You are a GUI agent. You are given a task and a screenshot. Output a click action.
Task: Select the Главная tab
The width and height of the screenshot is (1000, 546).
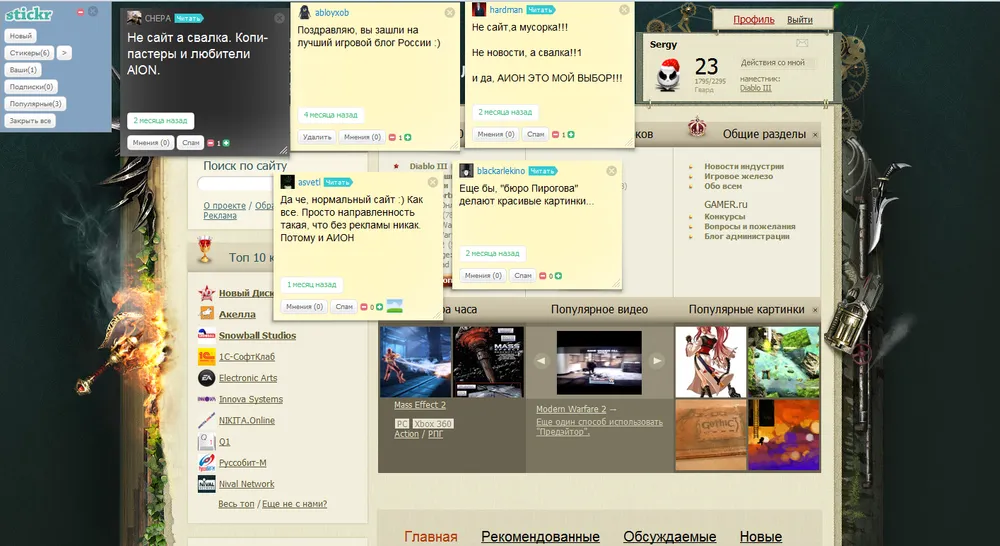430,536
